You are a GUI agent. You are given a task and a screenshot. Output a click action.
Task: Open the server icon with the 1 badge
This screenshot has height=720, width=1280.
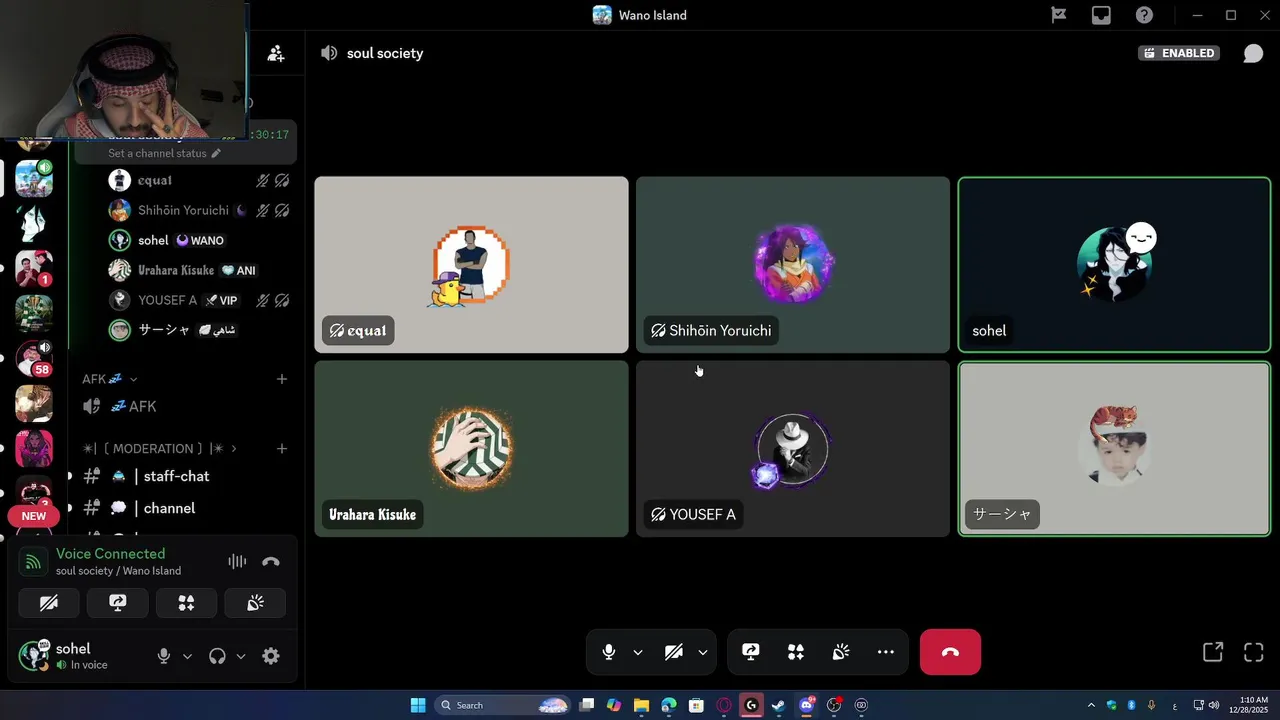click(x=34, y=269)
